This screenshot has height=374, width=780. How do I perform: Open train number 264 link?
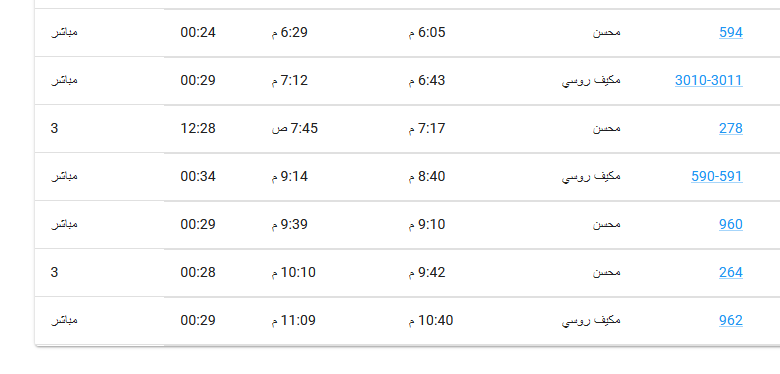click(731, 273)
